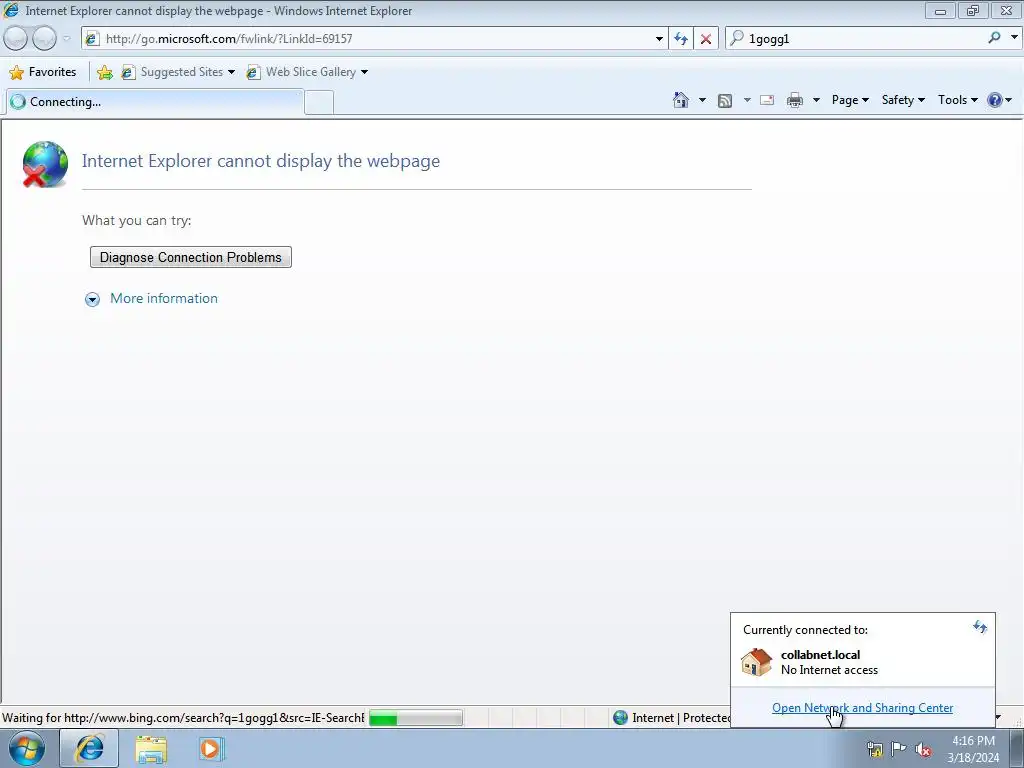Open the Tools menu
Screen dimensions: 1024x768
(x=957, y=100)
